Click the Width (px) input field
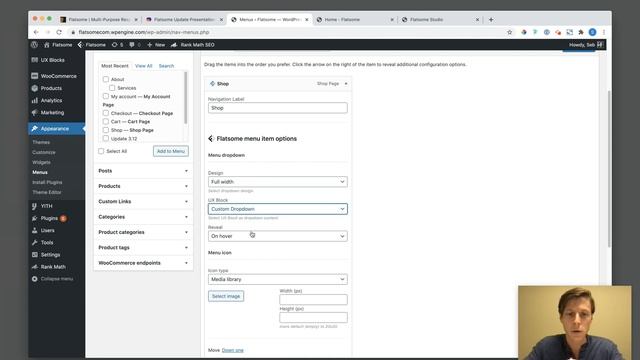 click(x=313, y=300)
